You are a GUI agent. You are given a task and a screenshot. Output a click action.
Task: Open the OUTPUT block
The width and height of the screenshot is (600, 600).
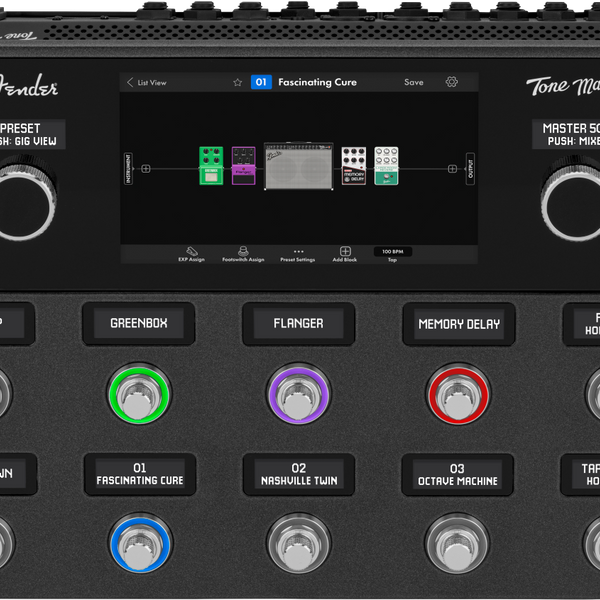pyautogui.click(x=470, y=169)
